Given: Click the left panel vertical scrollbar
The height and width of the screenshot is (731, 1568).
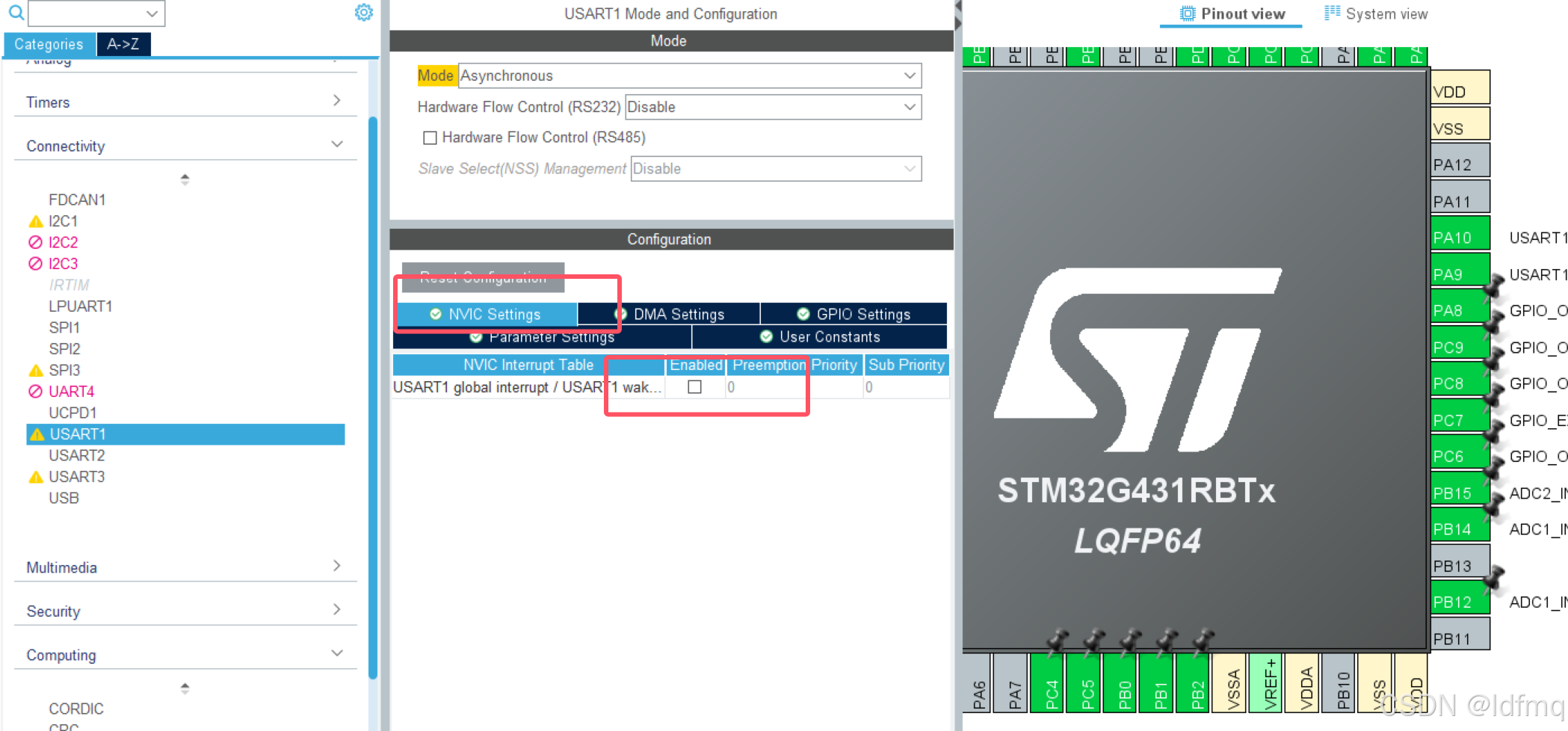Looking at the screenshot, I should click(x=373, y=396).
